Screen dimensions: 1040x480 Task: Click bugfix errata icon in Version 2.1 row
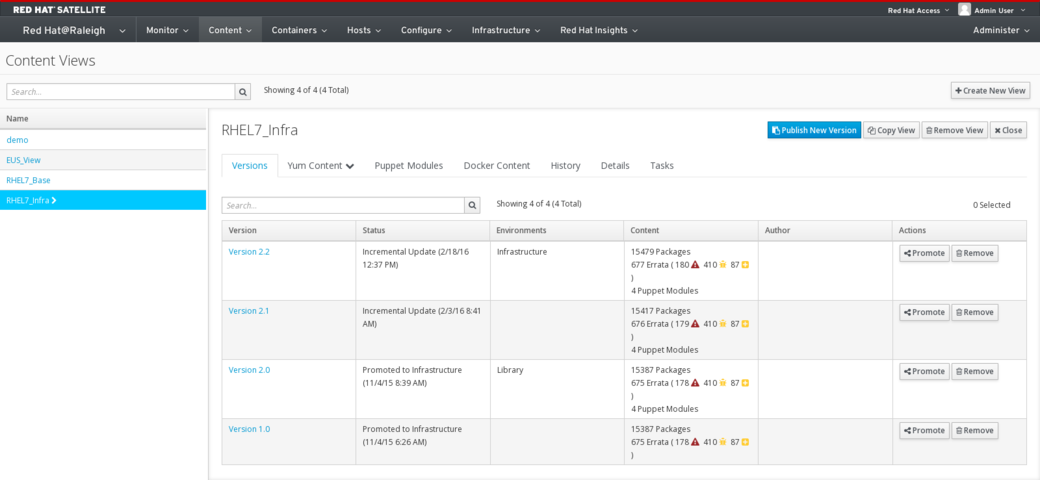[724, 324]
